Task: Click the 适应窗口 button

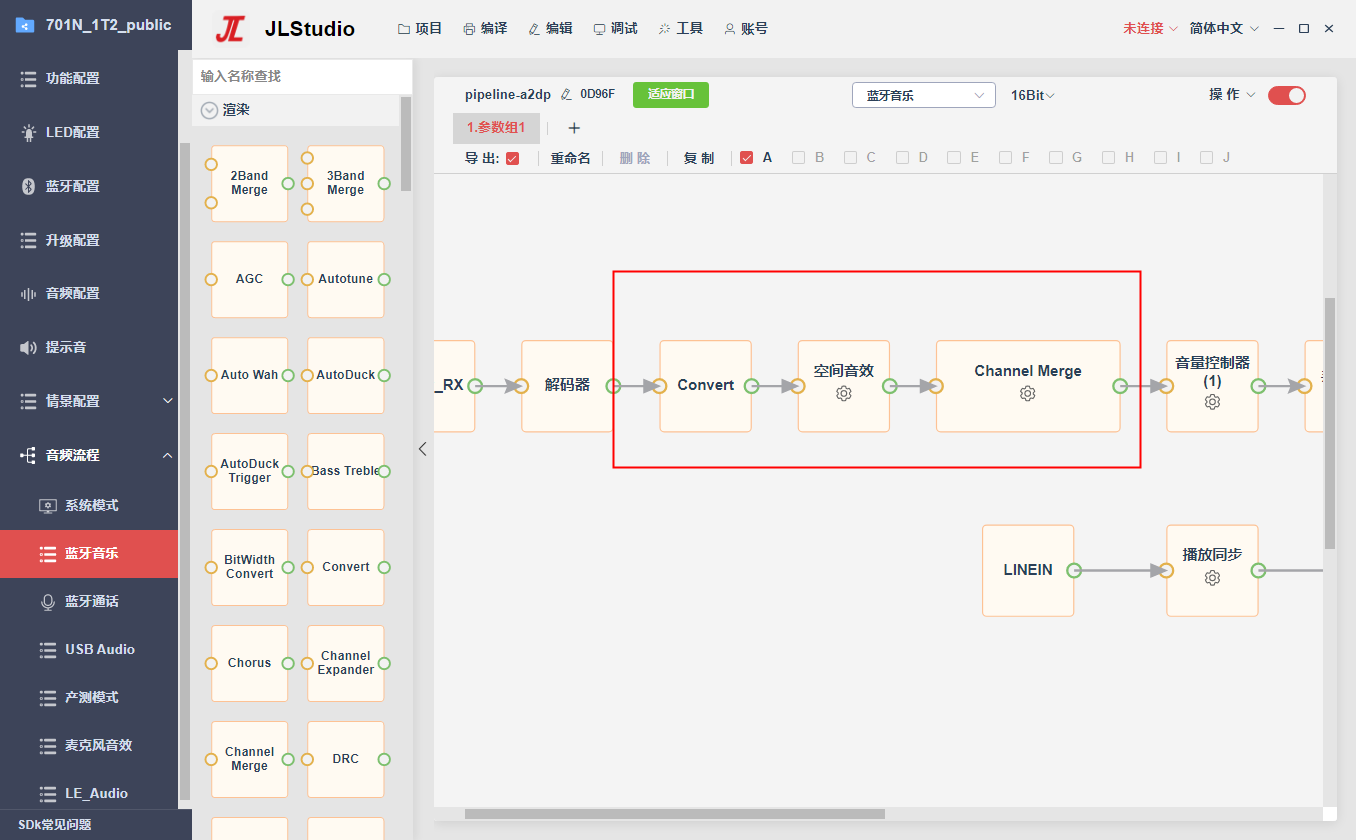Action: [x=671, y=95]
